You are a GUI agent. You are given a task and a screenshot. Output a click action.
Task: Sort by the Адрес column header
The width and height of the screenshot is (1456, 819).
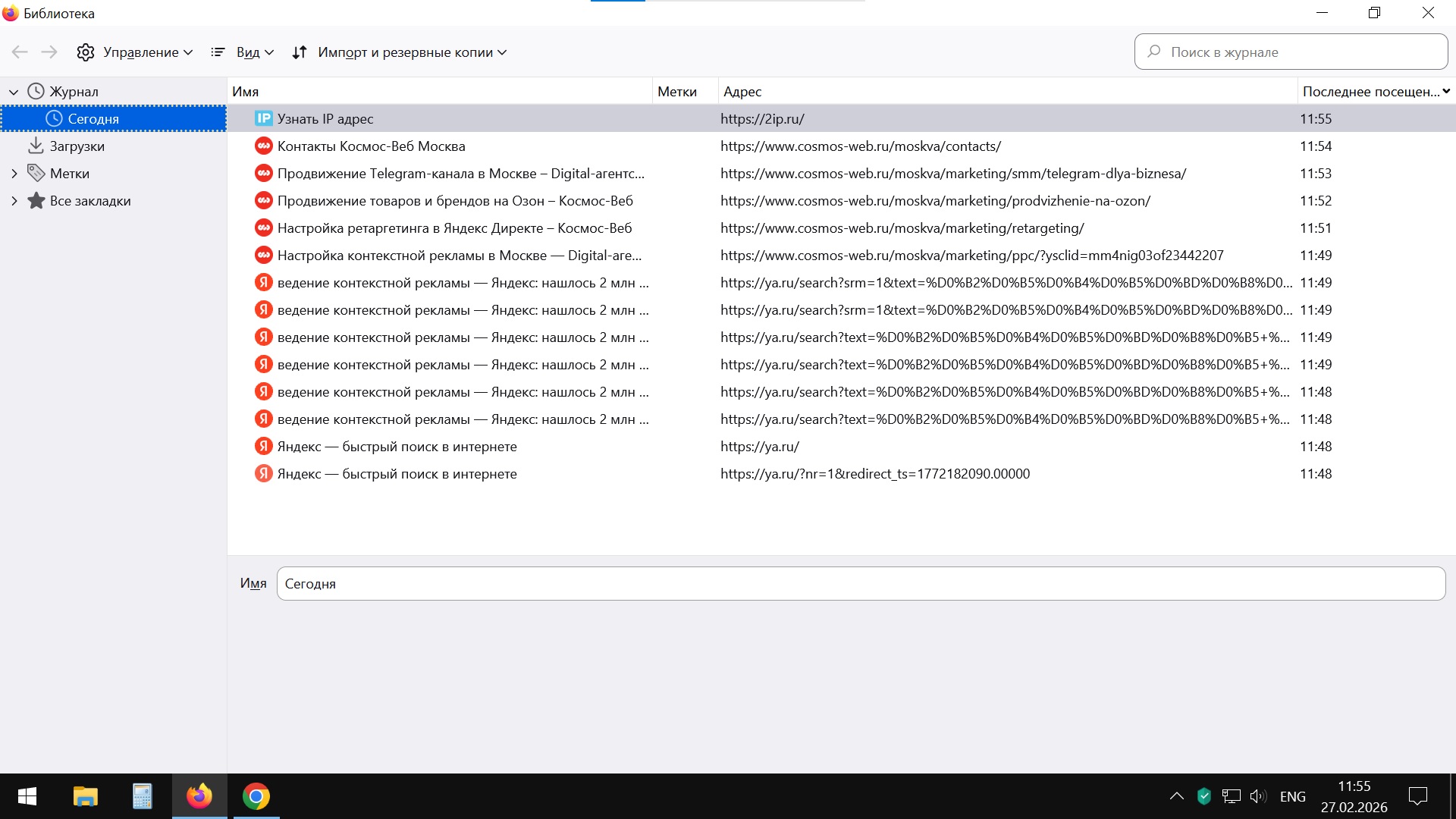pyautogui.click(x=742, y=92)
